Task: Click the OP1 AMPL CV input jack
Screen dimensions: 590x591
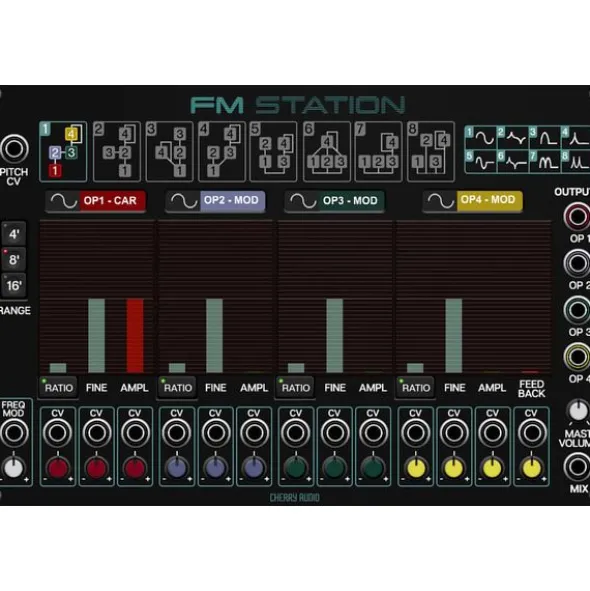Action: [135, 433]
